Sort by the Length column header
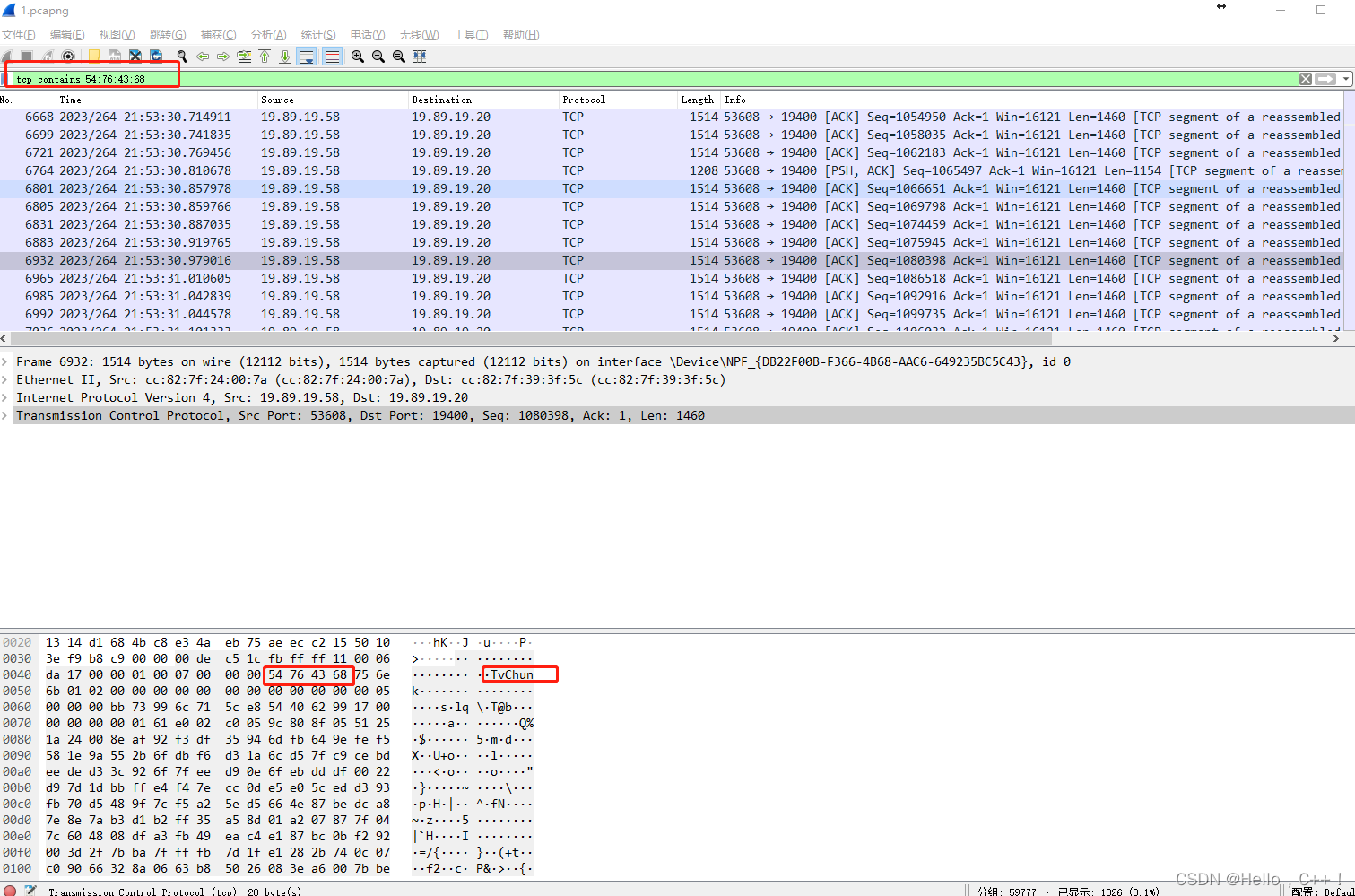 click(x=697, y=100)
